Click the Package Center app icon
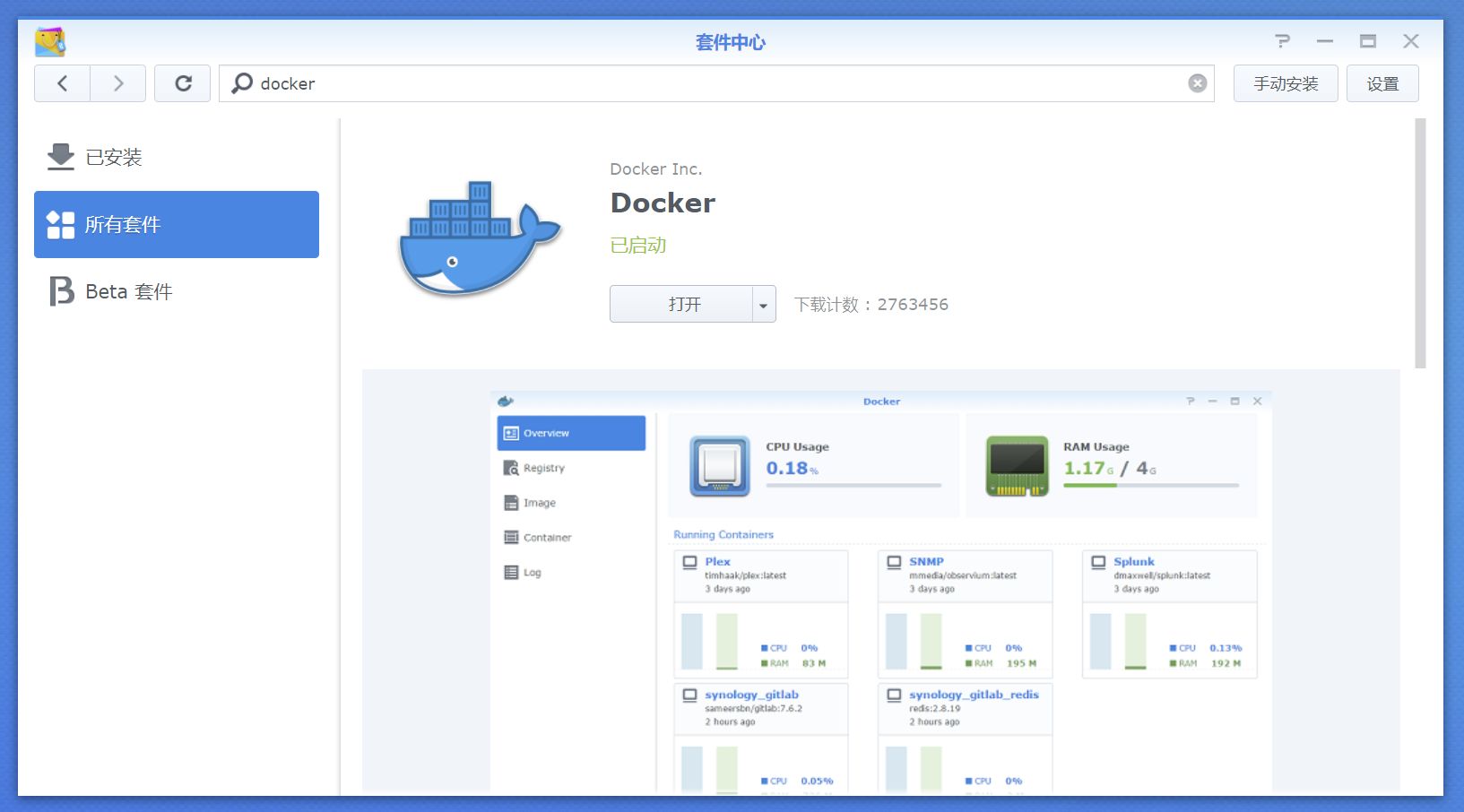The image size is (1464, 812). [50, 41]
